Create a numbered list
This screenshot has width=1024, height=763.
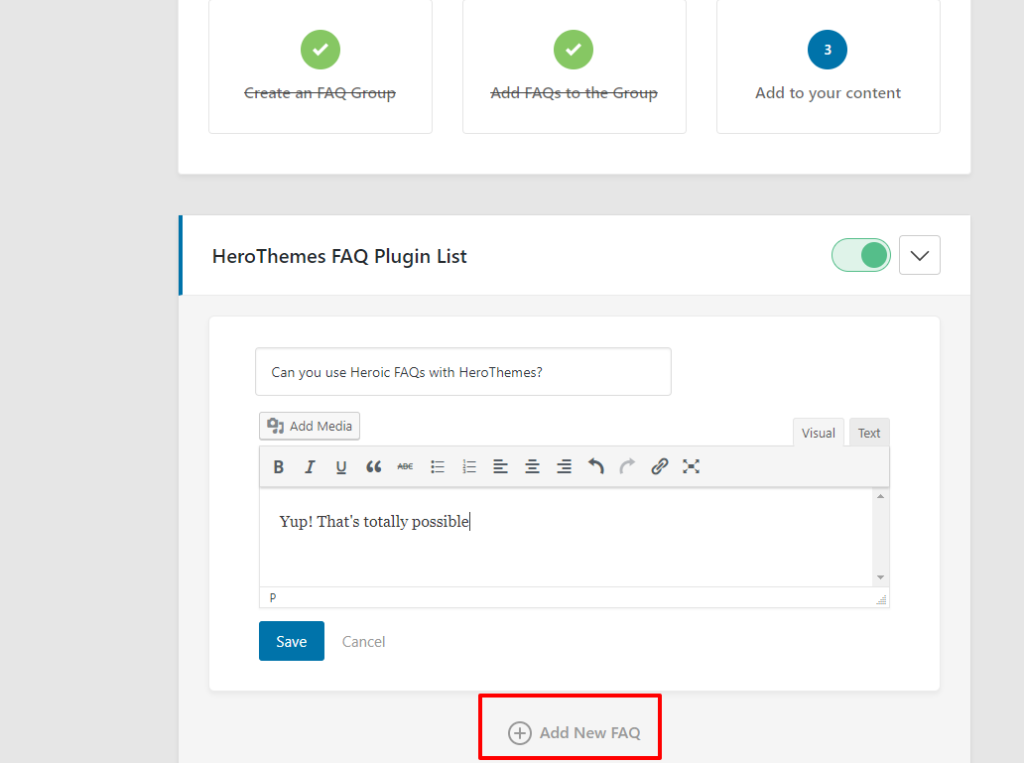(469, 466)
